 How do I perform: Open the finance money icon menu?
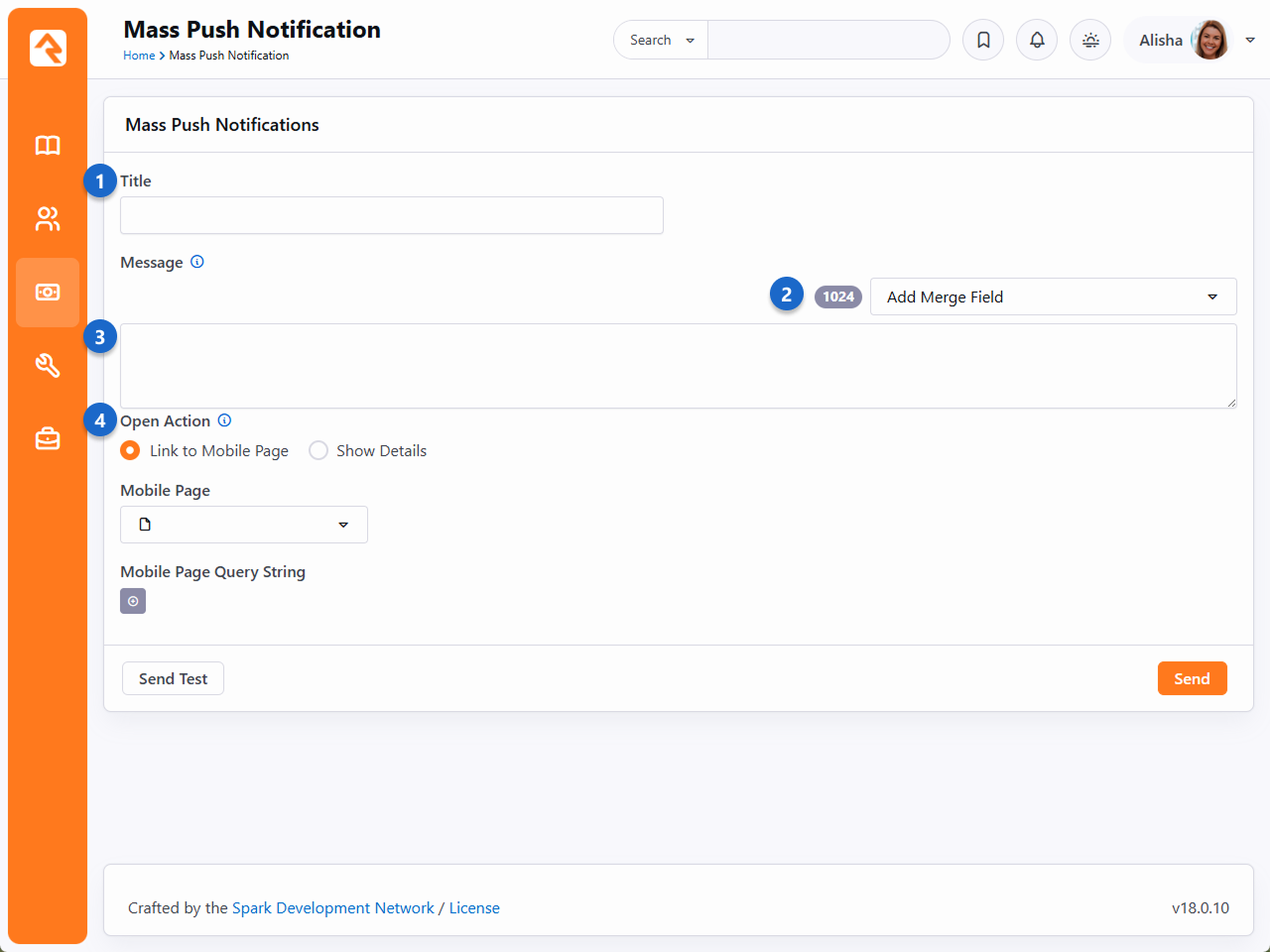click(x=48, y=293)
